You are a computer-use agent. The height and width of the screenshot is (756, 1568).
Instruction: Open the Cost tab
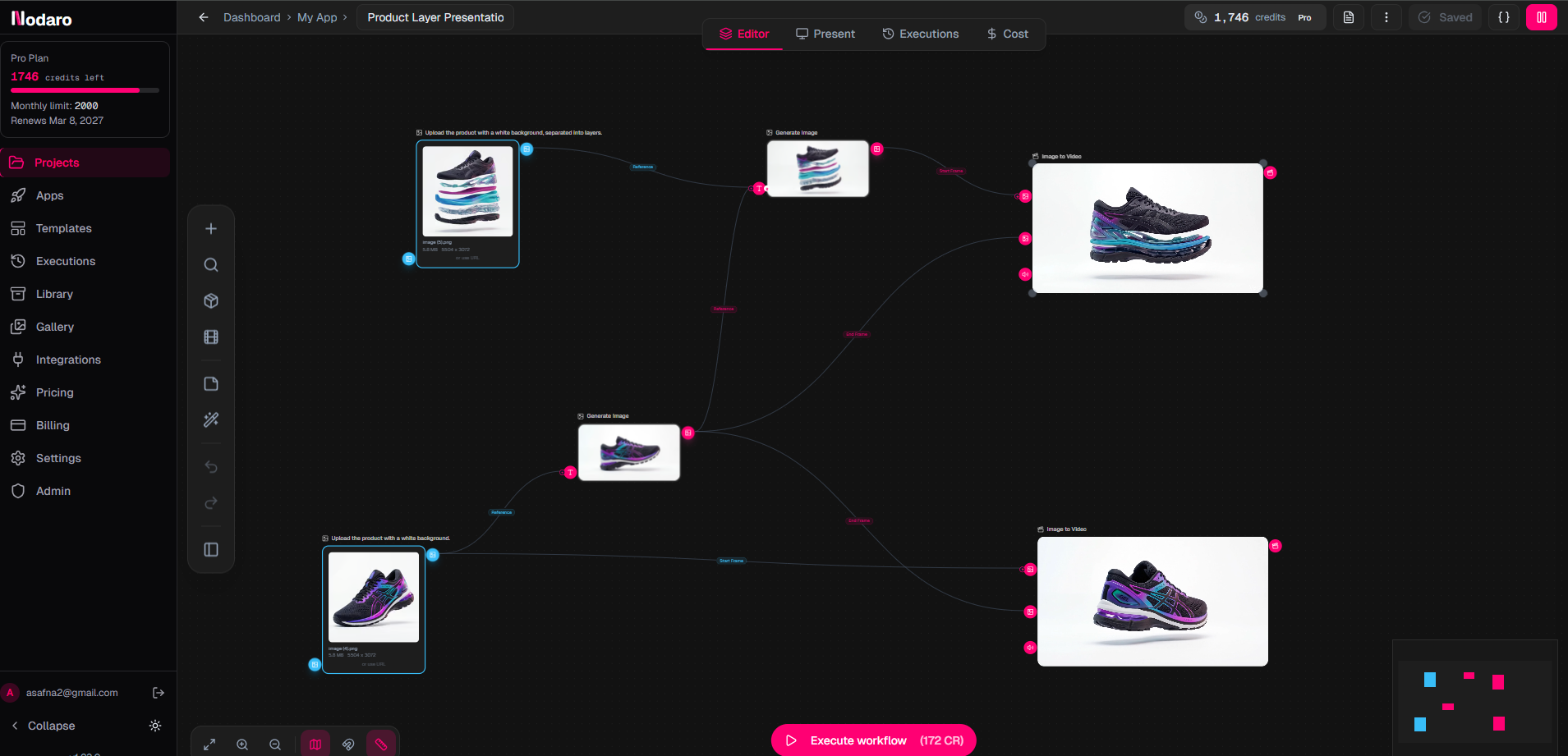click(x=1007, y=34)
